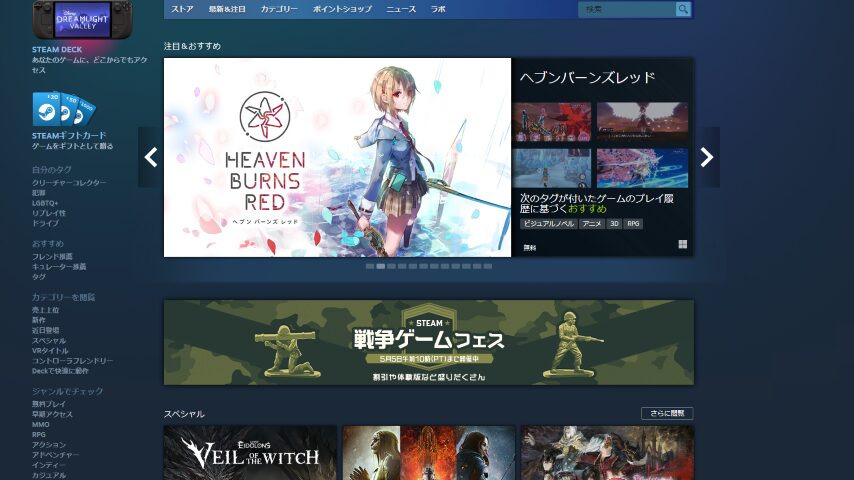Open the 最新&注目 menu
This screenshot has height=480, width=854.
pos(227,9)
